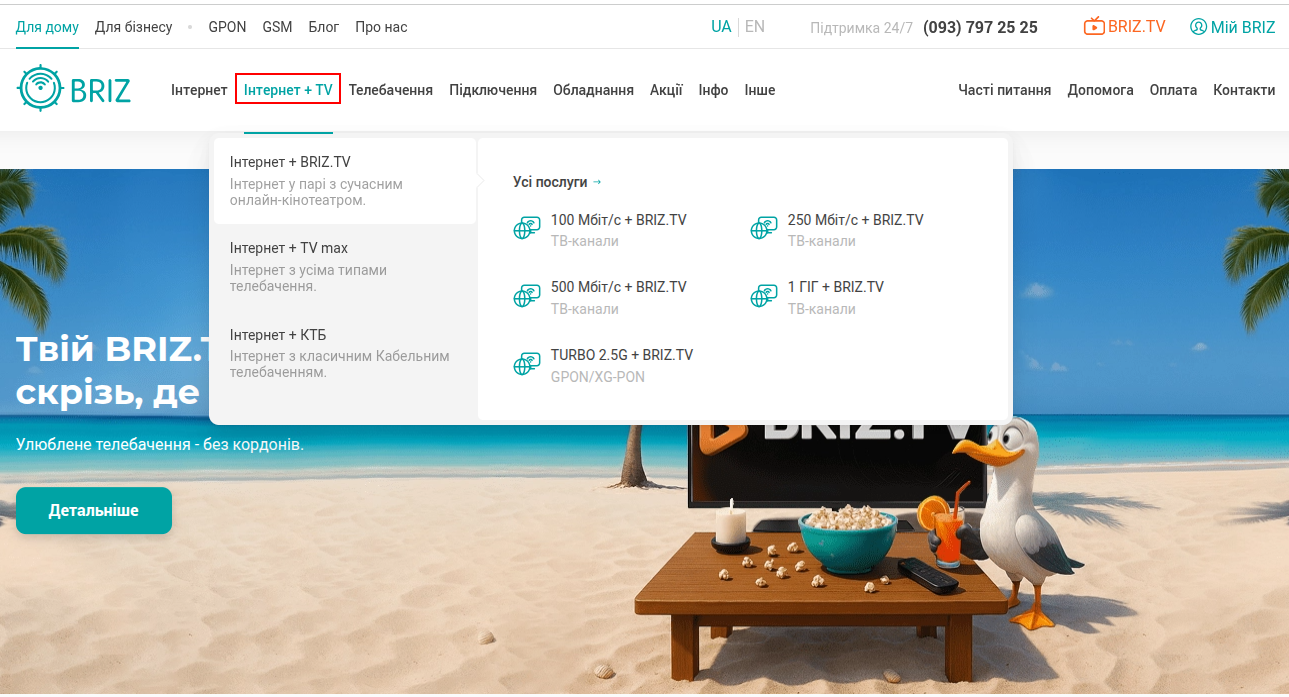
Task: Click the globe icon beside TURBO 2.5G + BRIZ.TV
Action: click(526, 365)
